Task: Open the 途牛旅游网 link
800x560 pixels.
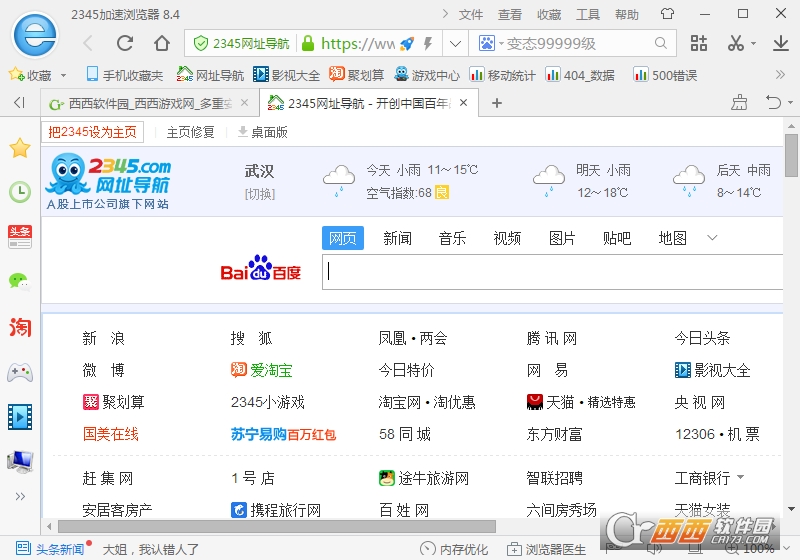Action: pos(423,478)
